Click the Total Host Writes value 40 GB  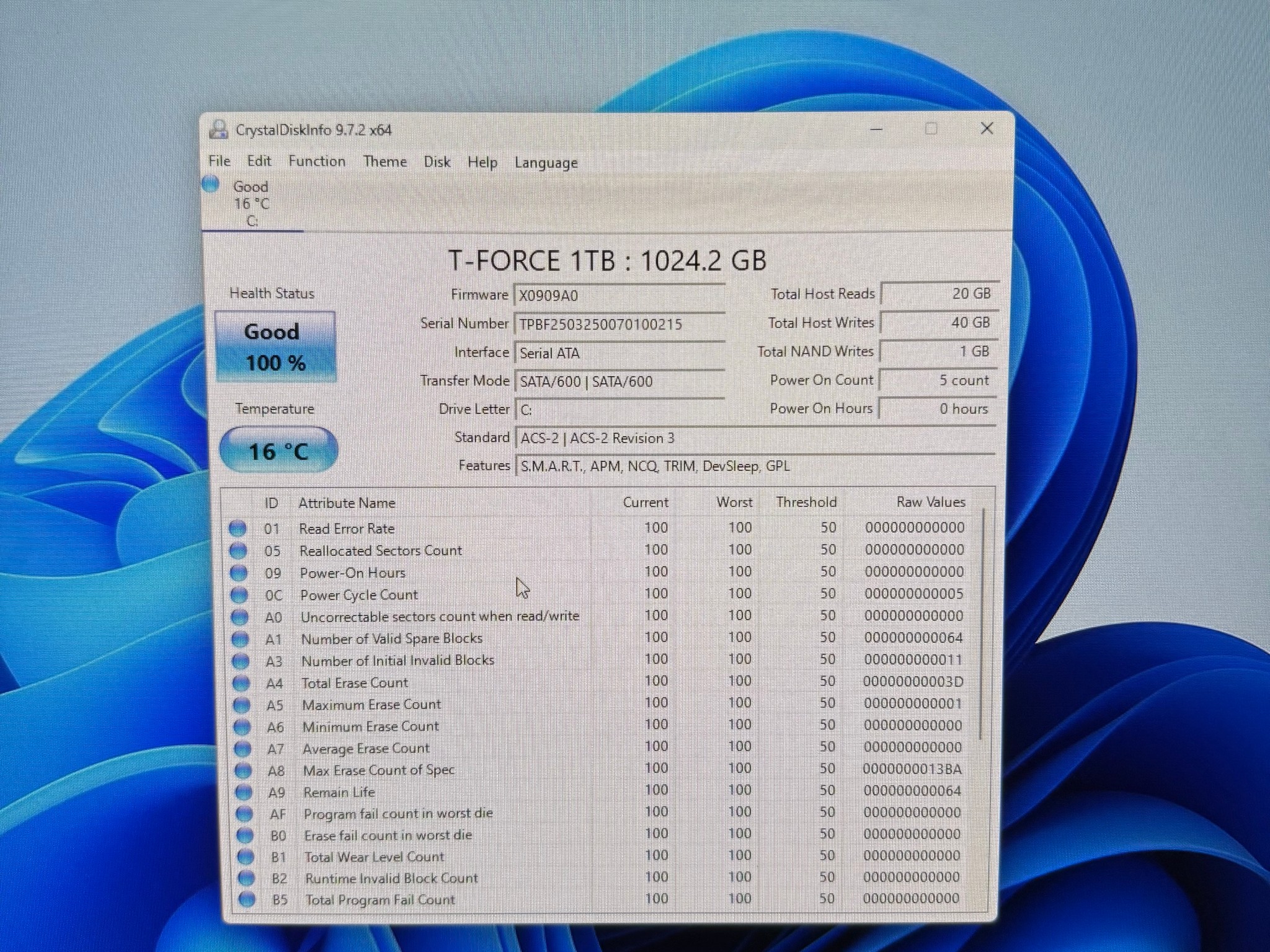[939, 322]
